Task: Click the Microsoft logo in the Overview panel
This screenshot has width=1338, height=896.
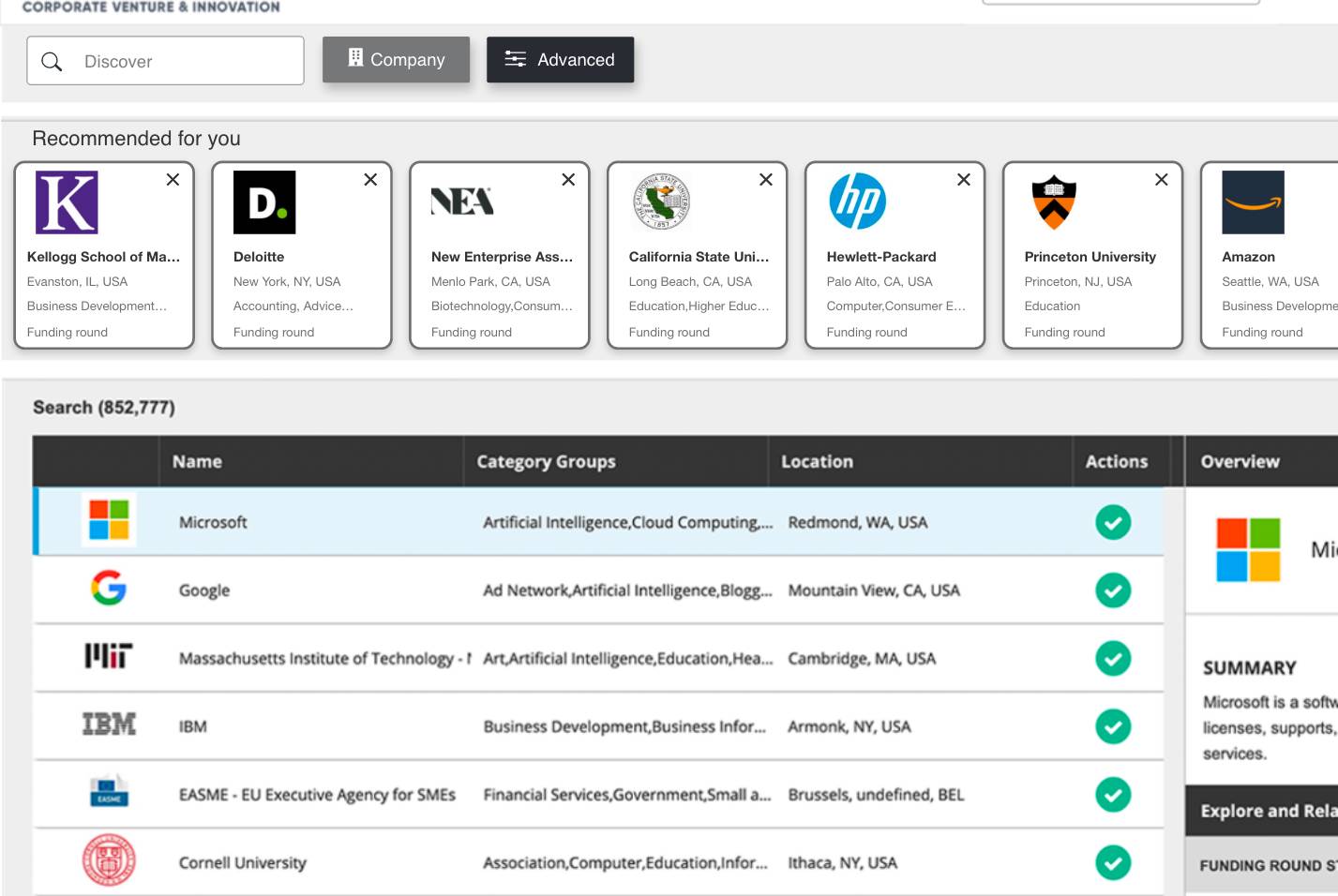Action: pos(1248,549)
